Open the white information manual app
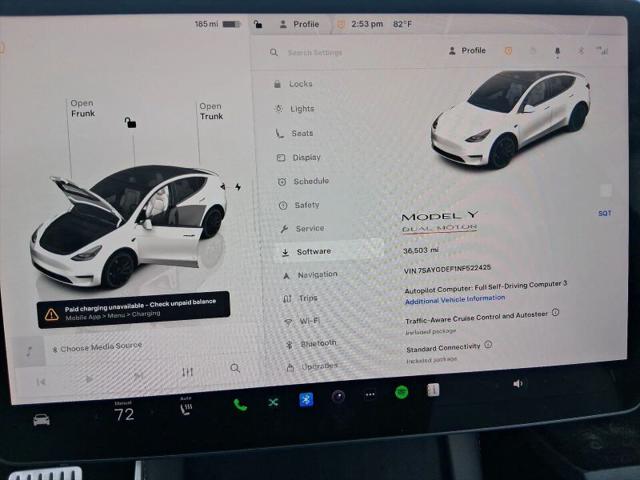This screenshot has width=640, height=480. click(x=433, y=390)
